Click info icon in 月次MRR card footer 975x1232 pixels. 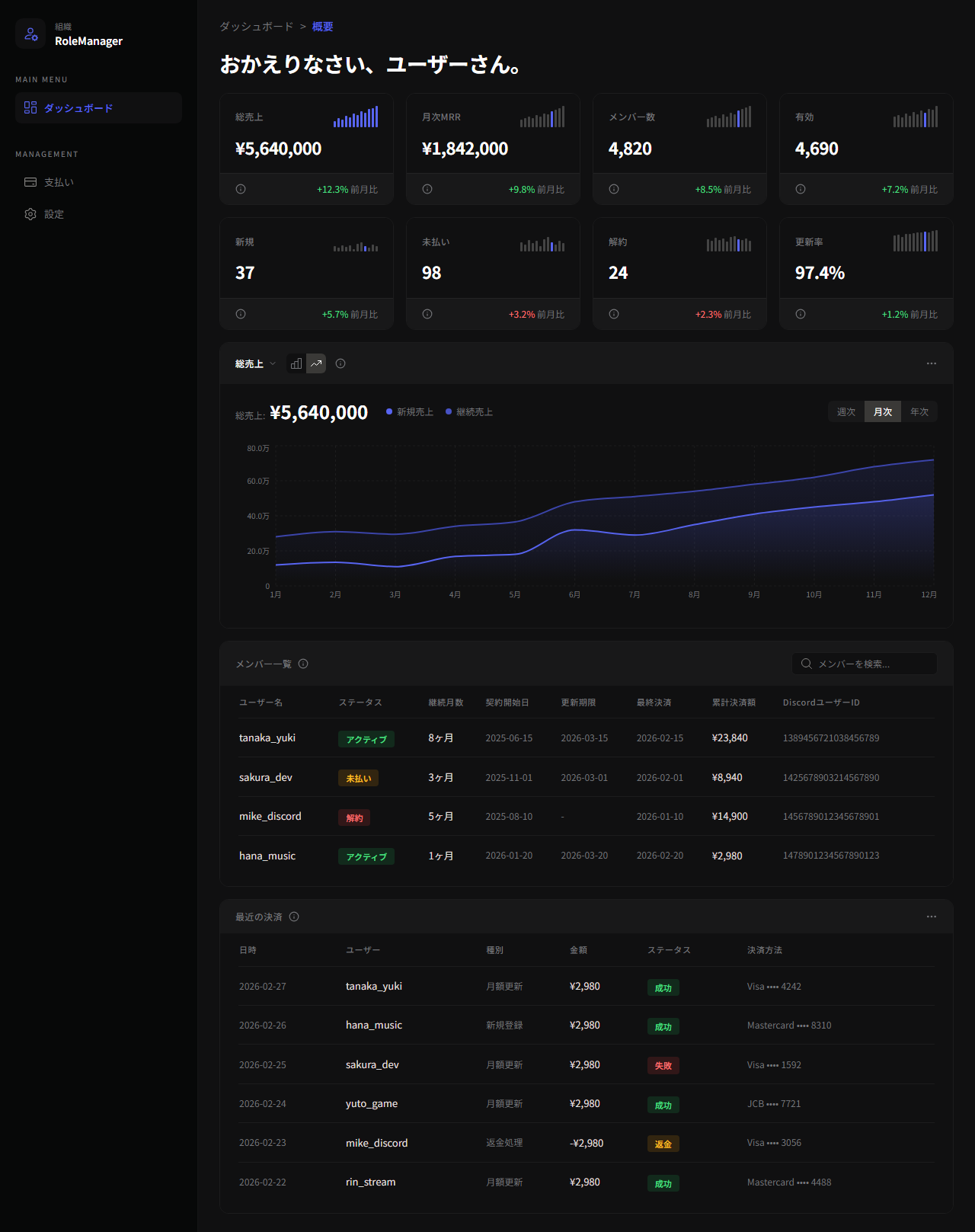[x=427, y=189]
